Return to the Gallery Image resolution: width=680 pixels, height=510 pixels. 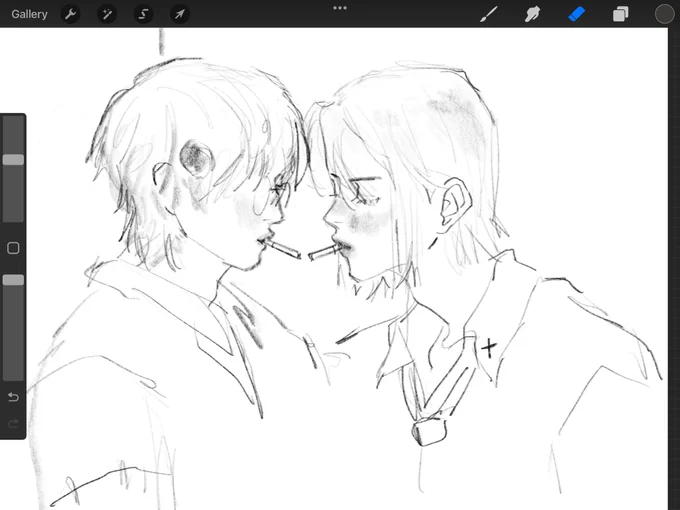click(x=29, y=14)
